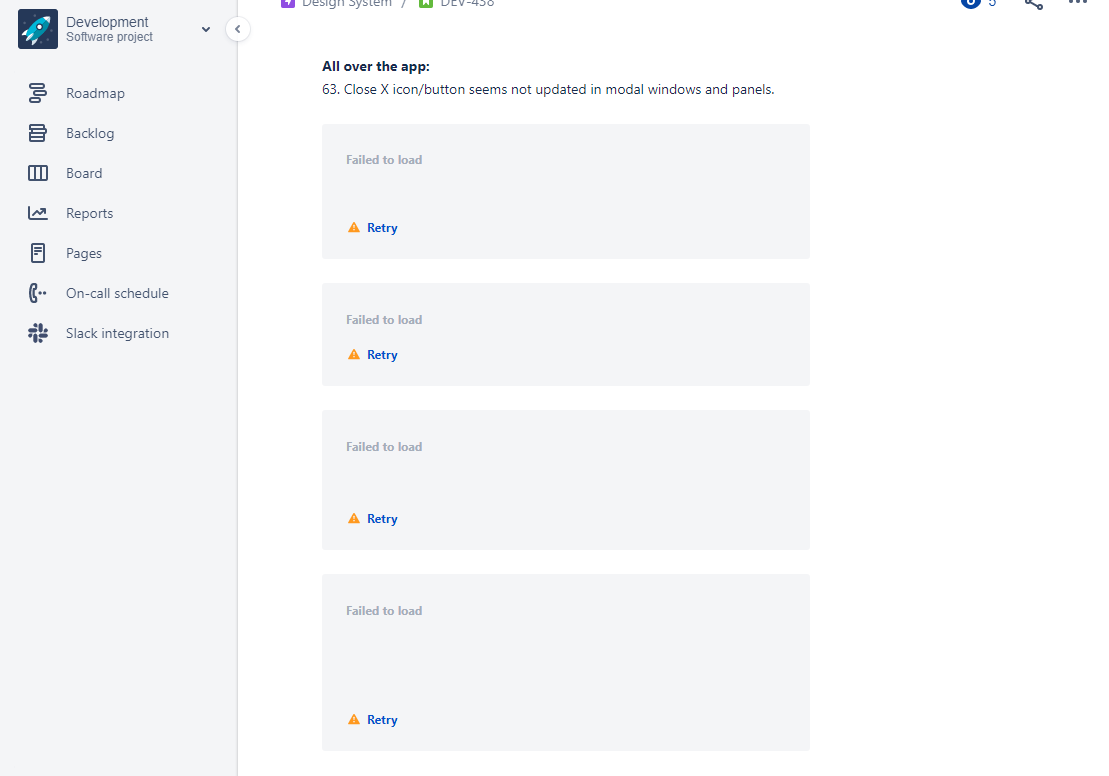
Task: Click the Close X icon description line to edit it
Action: [x=548, y=90]
